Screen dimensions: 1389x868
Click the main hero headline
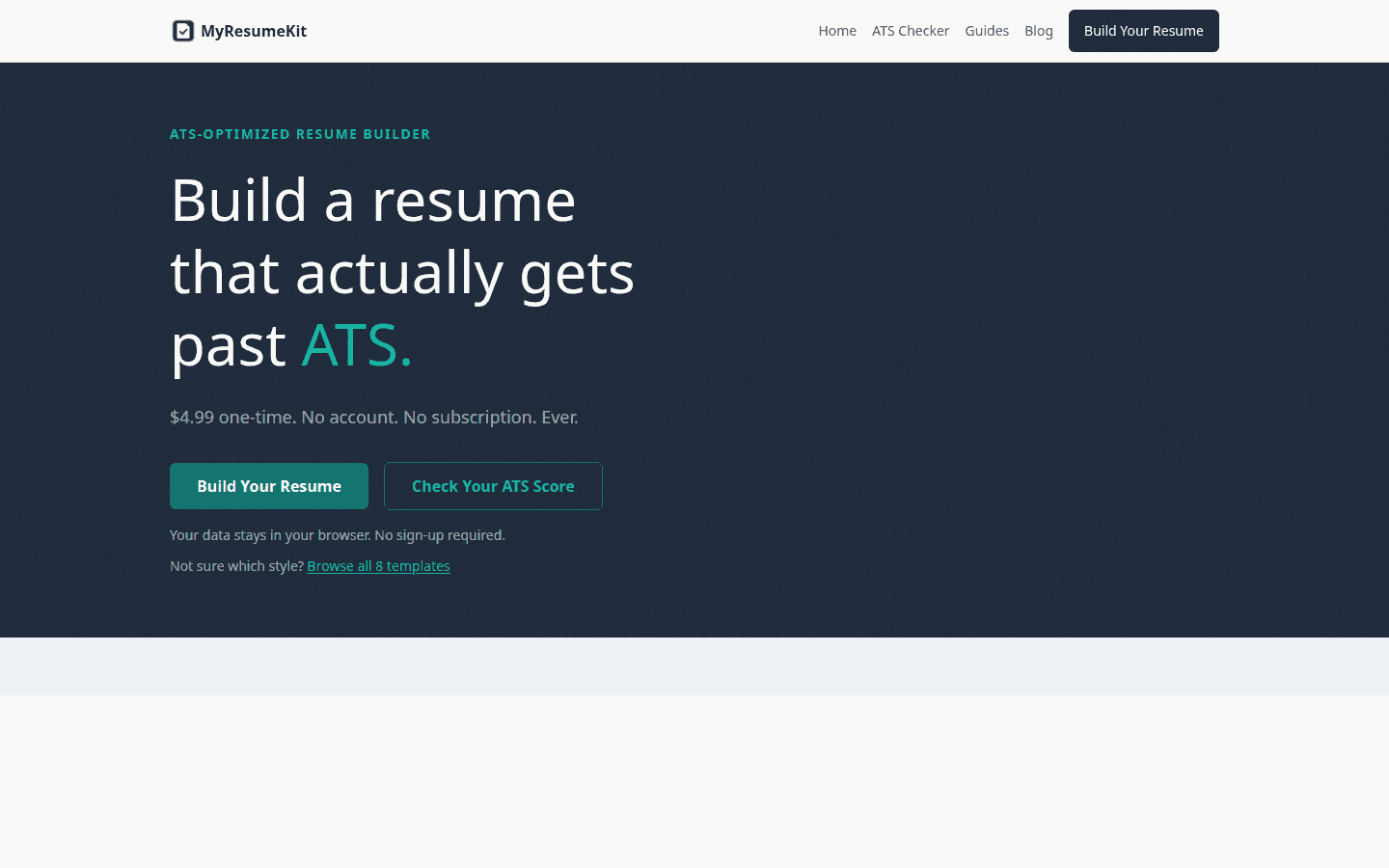click(x=402, y=272)
